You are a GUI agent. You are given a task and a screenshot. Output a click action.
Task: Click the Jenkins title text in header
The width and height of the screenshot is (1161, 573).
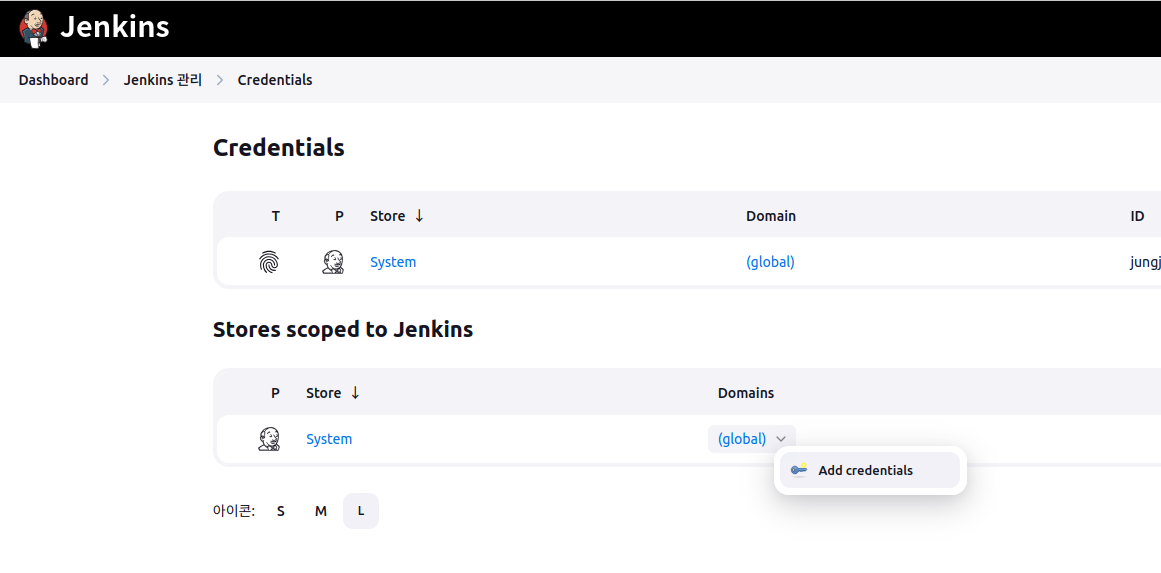pos(115,27)
